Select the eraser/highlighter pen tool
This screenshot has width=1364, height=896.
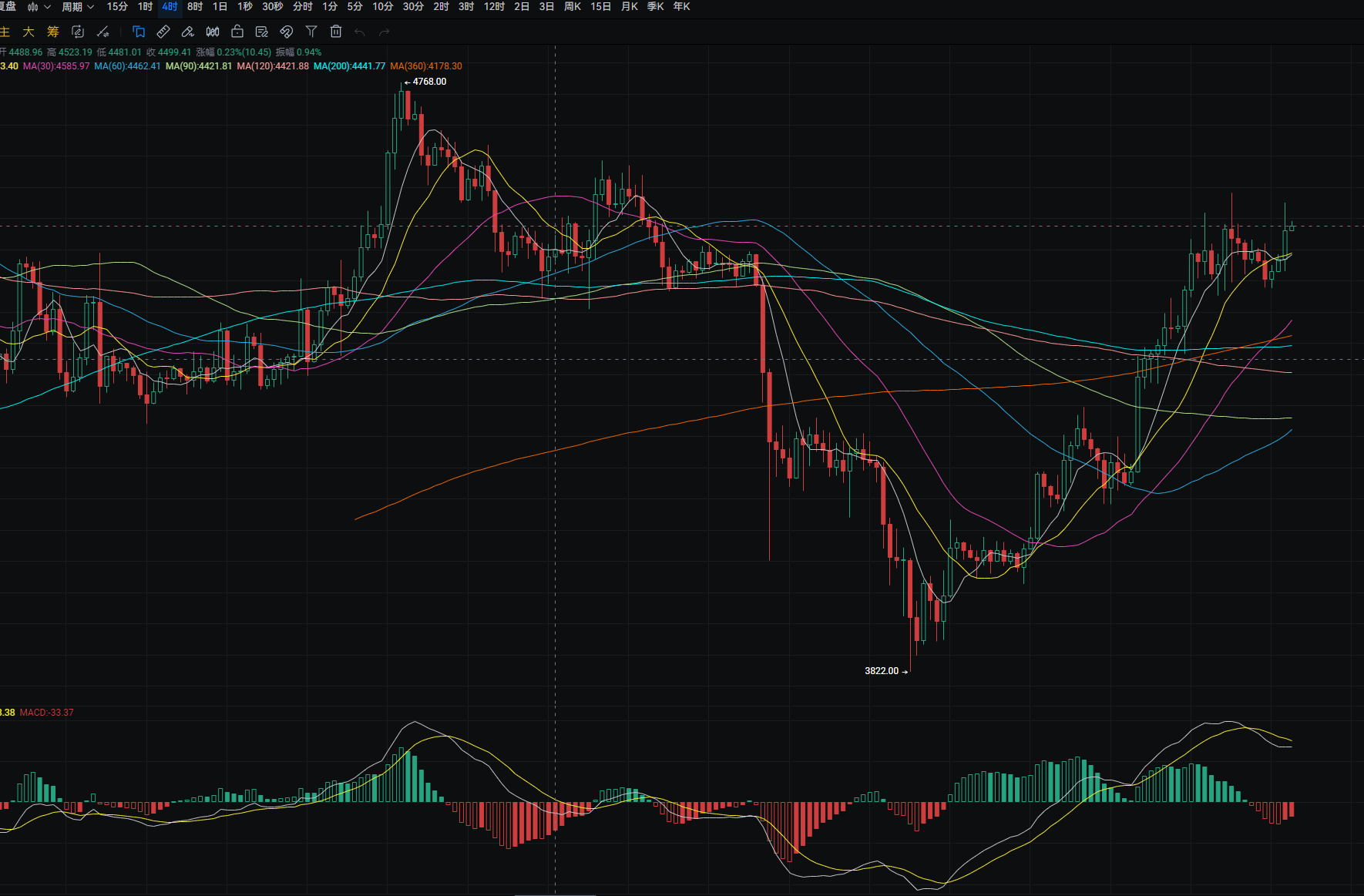point(187,32)
